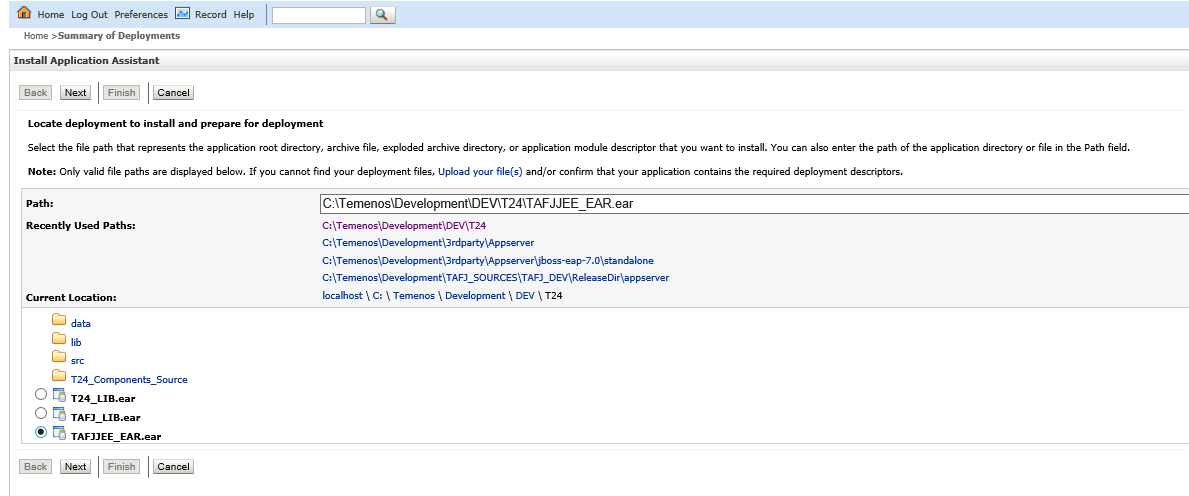1189x496 pixels.
Task: Open the T24_Components_Source folder icon
Action: pyautogui.click(x=58, y=379)
